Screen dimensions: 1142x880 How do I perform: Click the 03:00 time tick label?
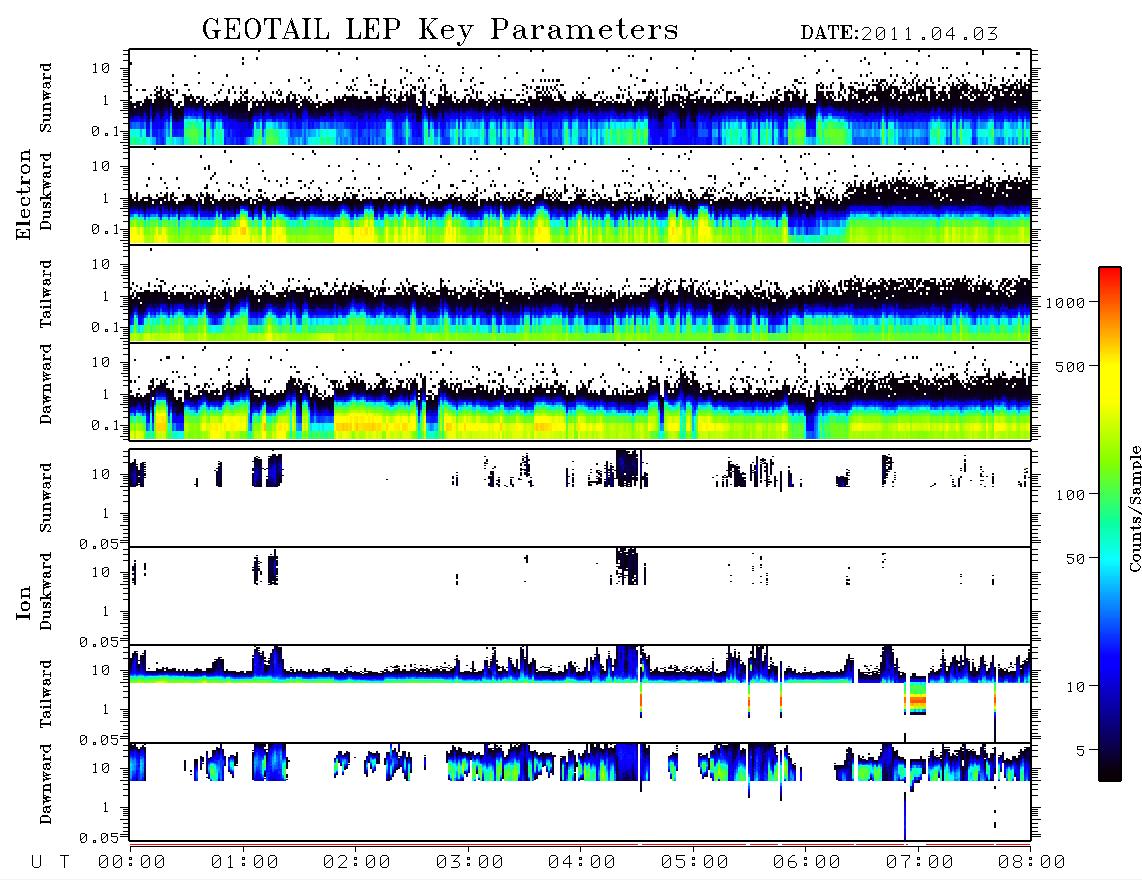click(x=470, y=862)
